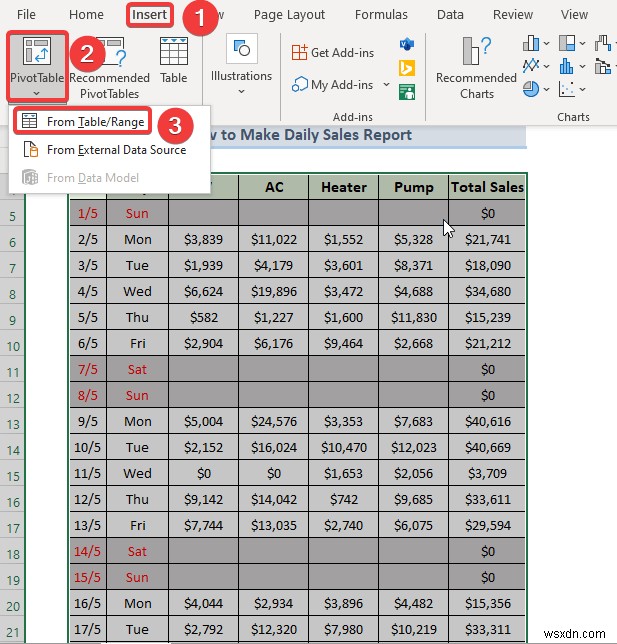617x644 pixels.
Task: Click the My Add-ins label
Action: point(342,85)
